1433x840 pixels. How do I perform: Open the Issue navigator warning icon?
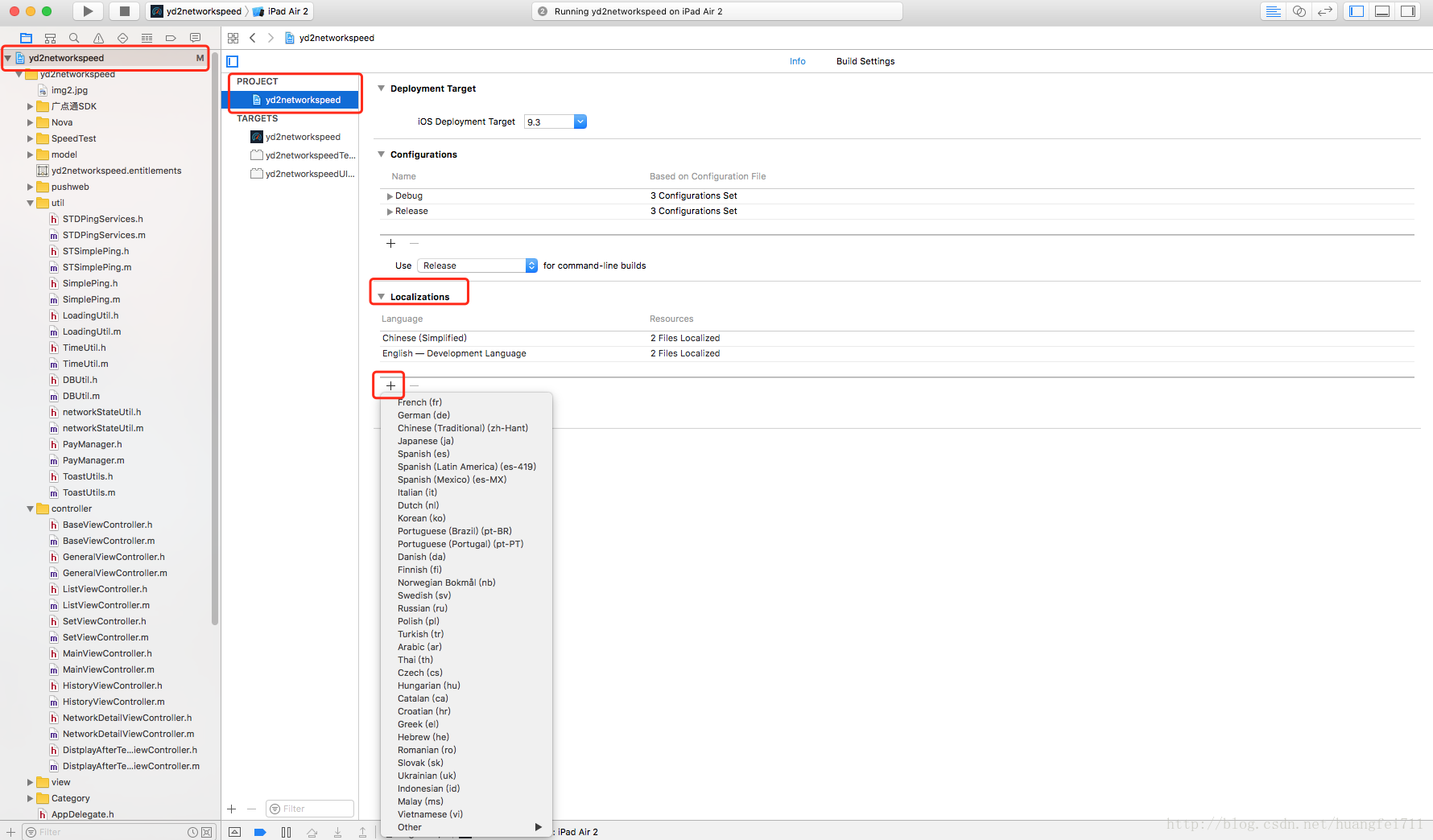click(98, 38)
